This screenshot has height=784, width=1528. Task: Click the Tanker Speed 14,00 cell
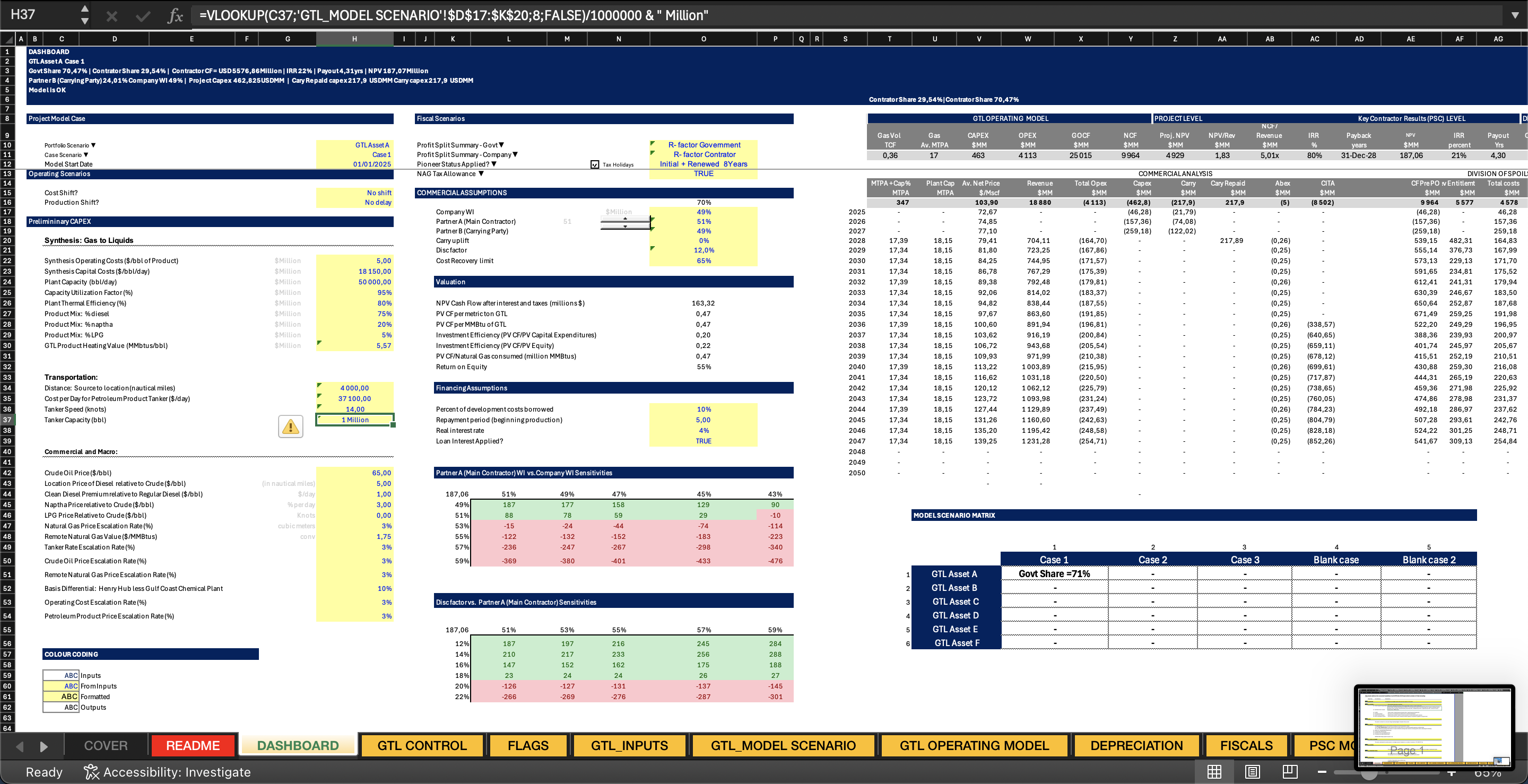pyautogui.click(x=354, y=409)
